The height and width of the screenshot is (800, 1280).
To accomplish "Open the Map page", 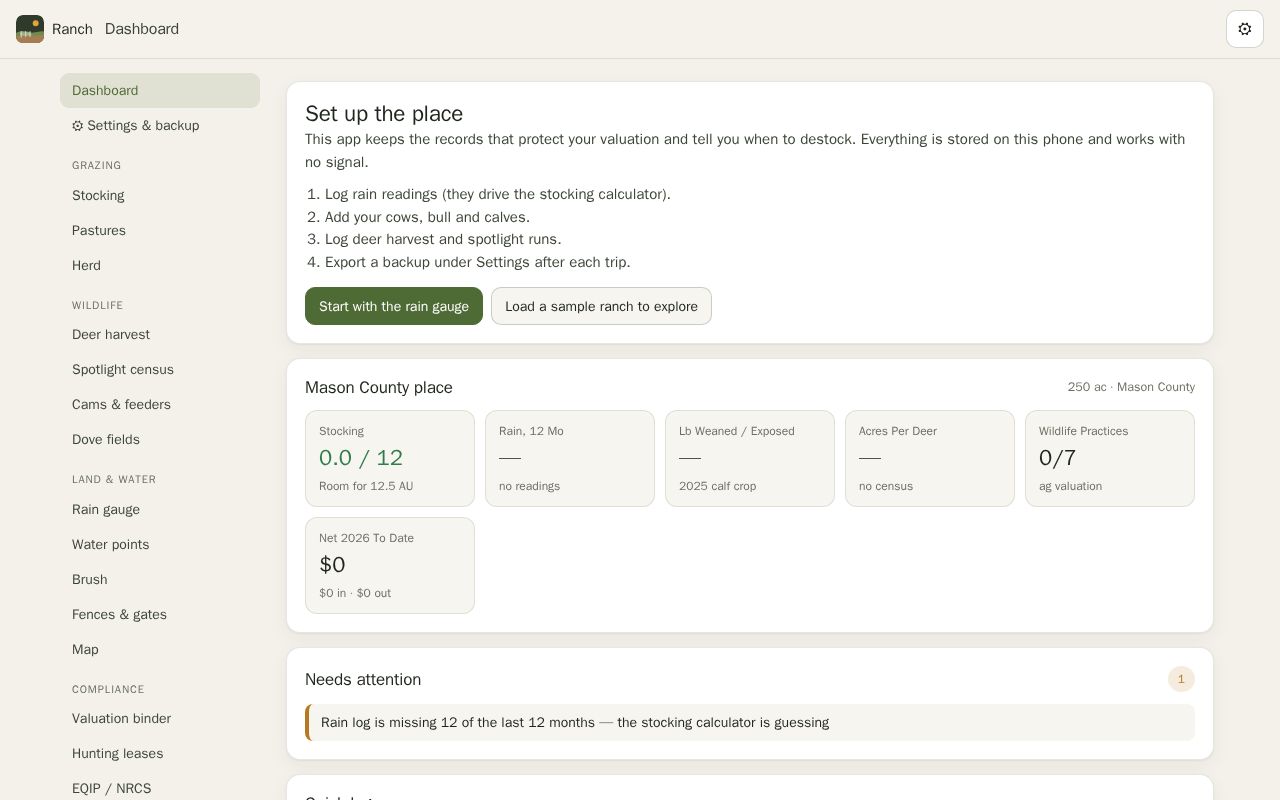I will coord(160,649).
